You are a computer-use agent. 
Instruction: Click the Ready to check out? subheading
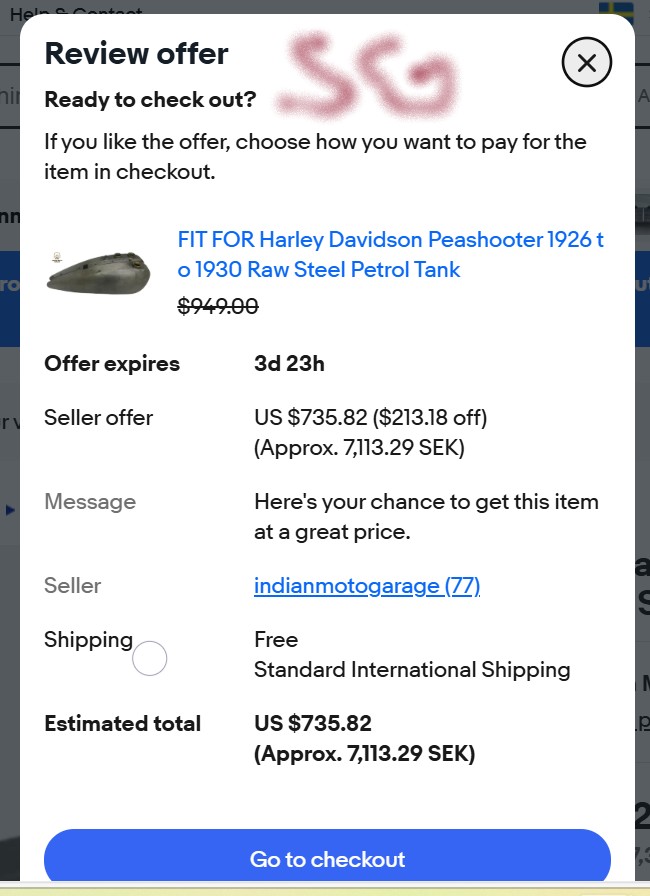click(x=150, y=100)
